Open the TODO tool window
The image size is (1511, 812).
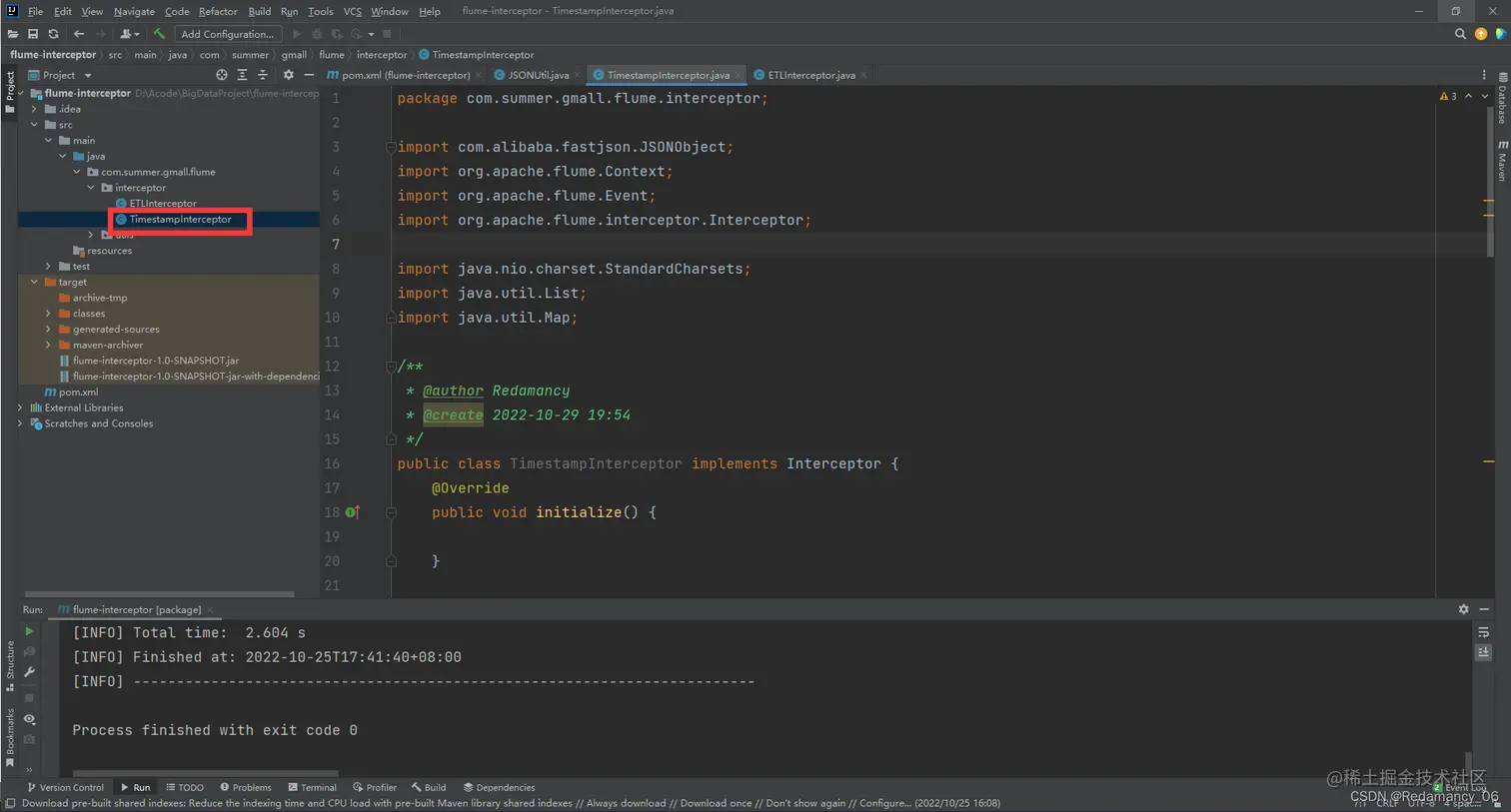tap(185, 787)
